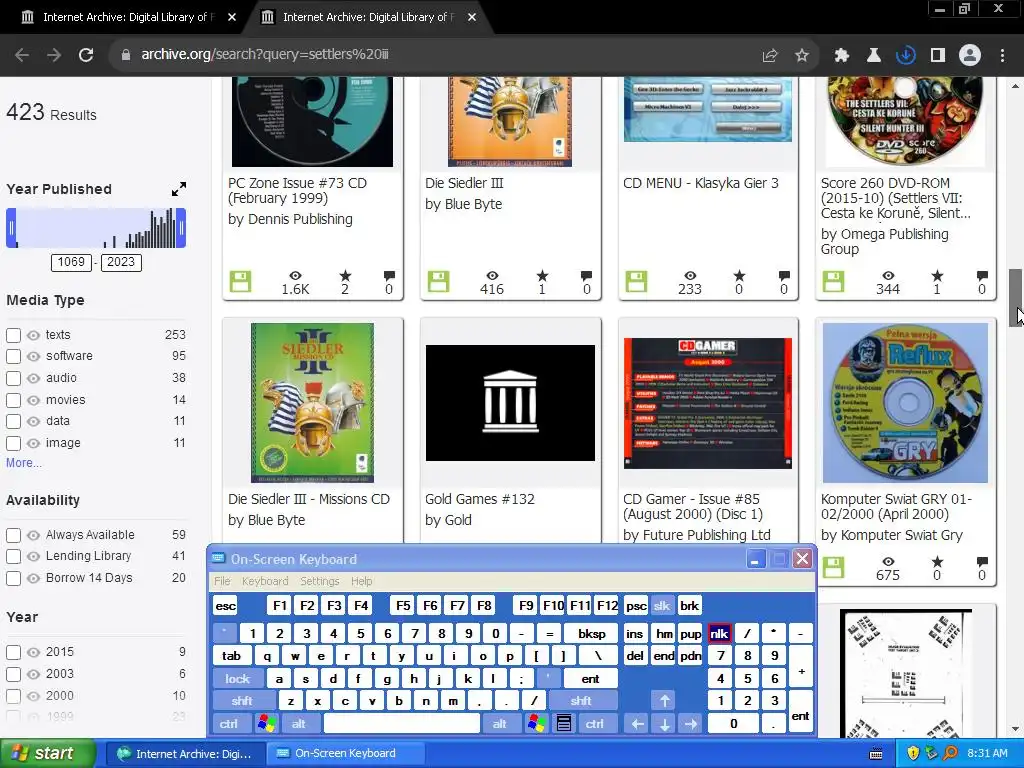This screenshot has width=1024, height=768.
Task: Expand the Year Published histogram
Action: 179,189
